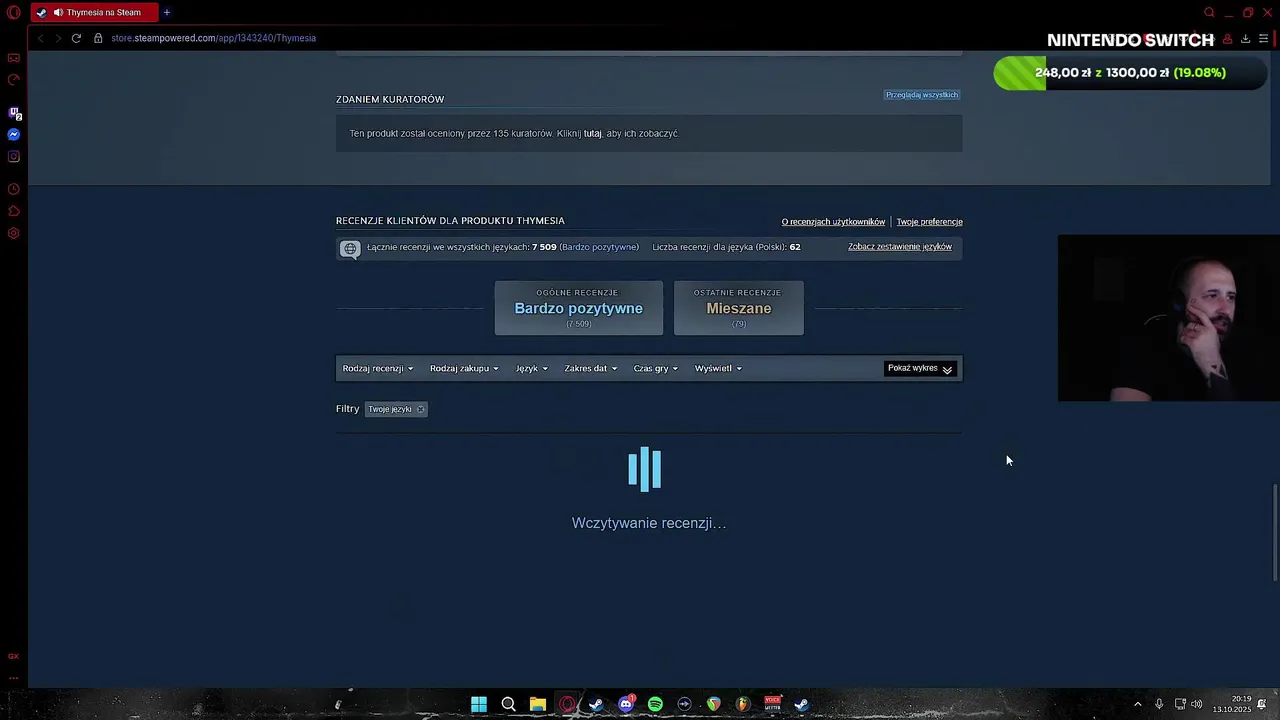Open browser downloads icon
Viewport: 1280px width, 720px height.
coord(1245,39)
